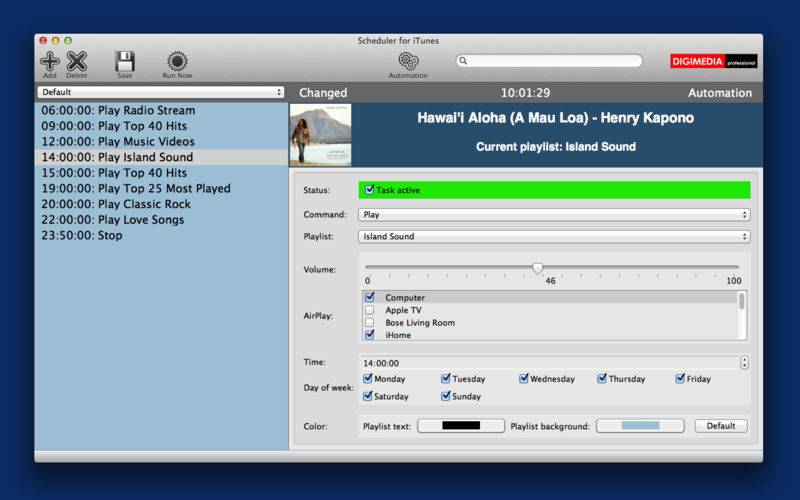Image resolution: width=800 pixels, height=500 pixels.
Task: Click the Volume slider knob
Action: 537,268
